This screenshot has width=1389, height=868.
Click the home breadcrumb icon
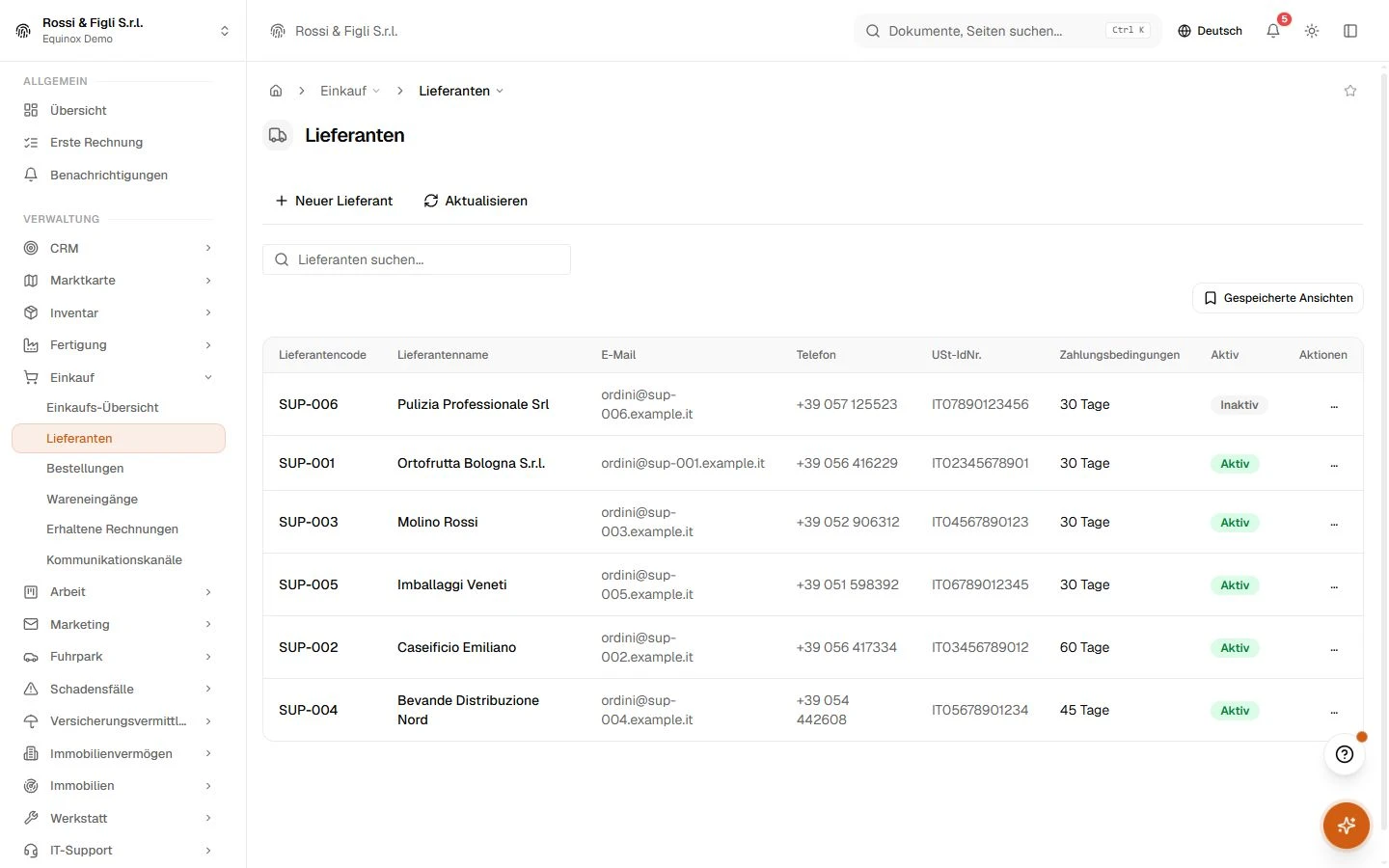click(276, 91)
